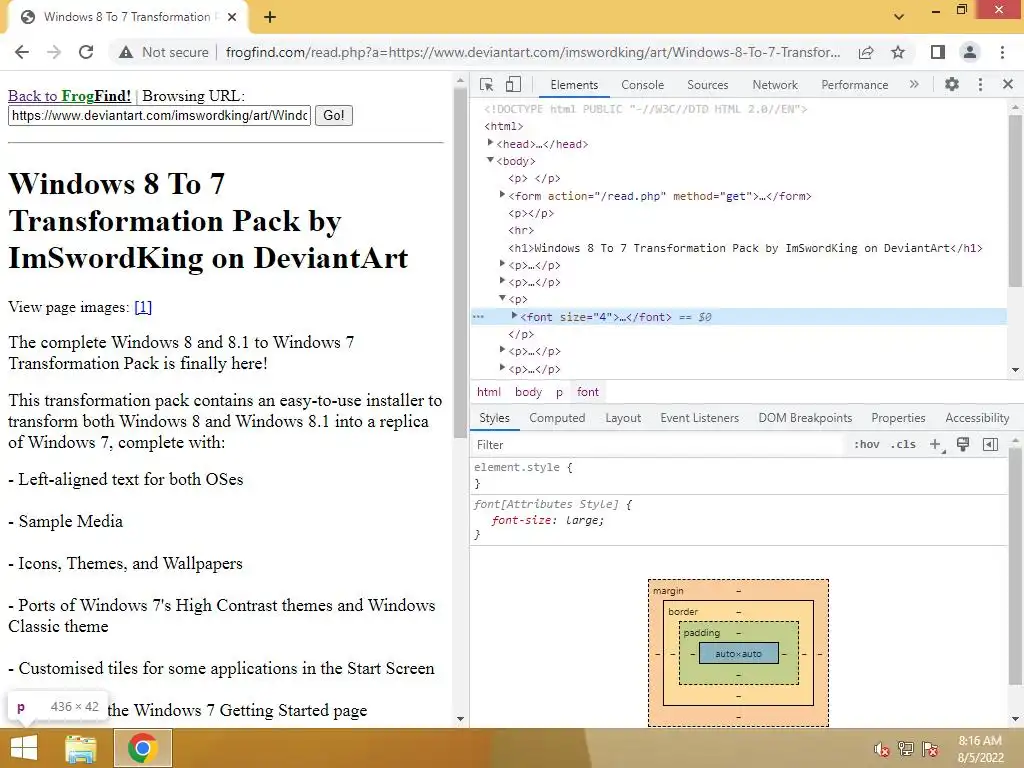
Task: Expand the font size=4 node
Action: coord(514,315)
